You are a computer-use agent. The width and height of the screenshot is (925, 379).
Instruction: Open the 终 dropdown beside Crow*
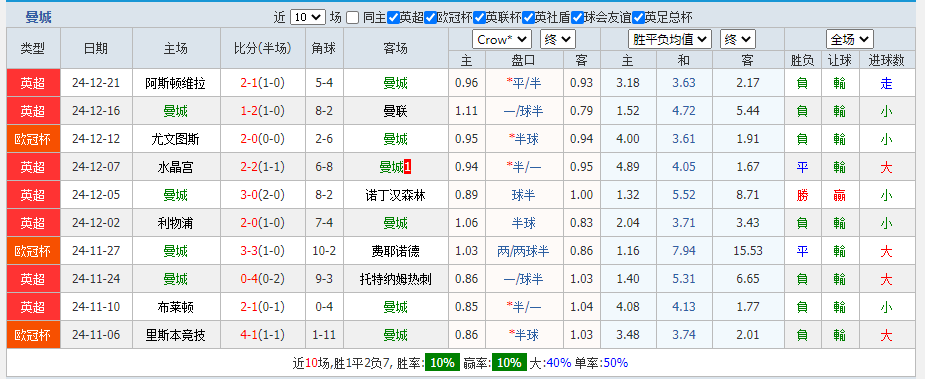(557, 40)
